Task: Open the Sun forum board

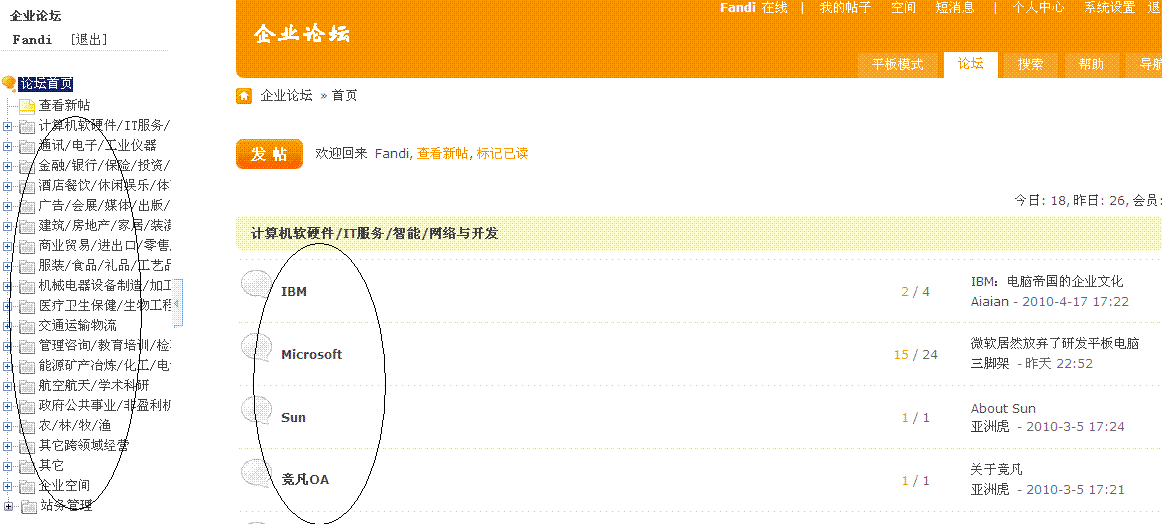Action: tap(293, 418)
